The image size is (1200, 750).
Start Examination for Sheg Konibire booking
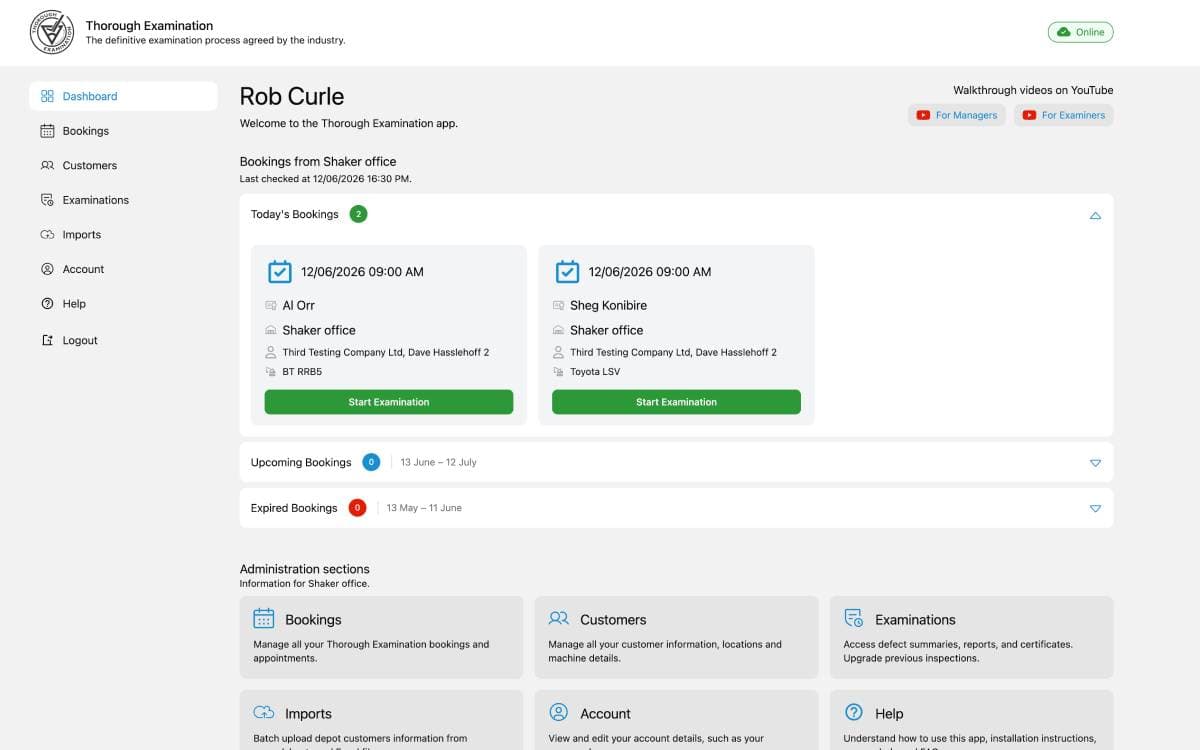676,402
